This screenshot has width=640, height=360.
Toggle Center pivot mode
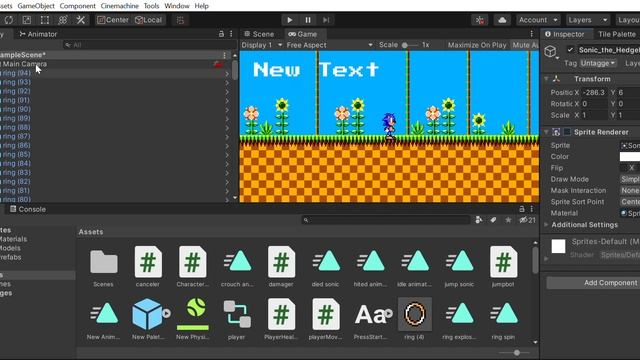pos(113,20)
